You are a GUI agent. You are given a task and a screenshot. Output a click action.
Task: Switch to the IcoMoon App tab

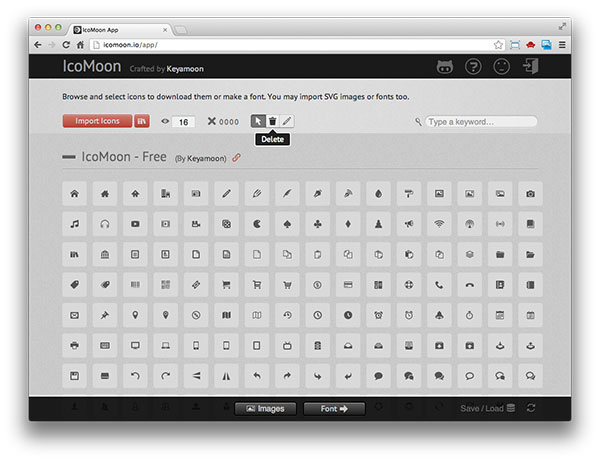pos(119,30)
